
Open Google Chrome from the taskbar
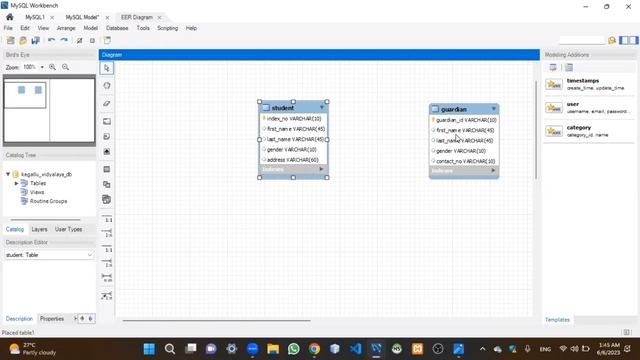click(314, 349)
